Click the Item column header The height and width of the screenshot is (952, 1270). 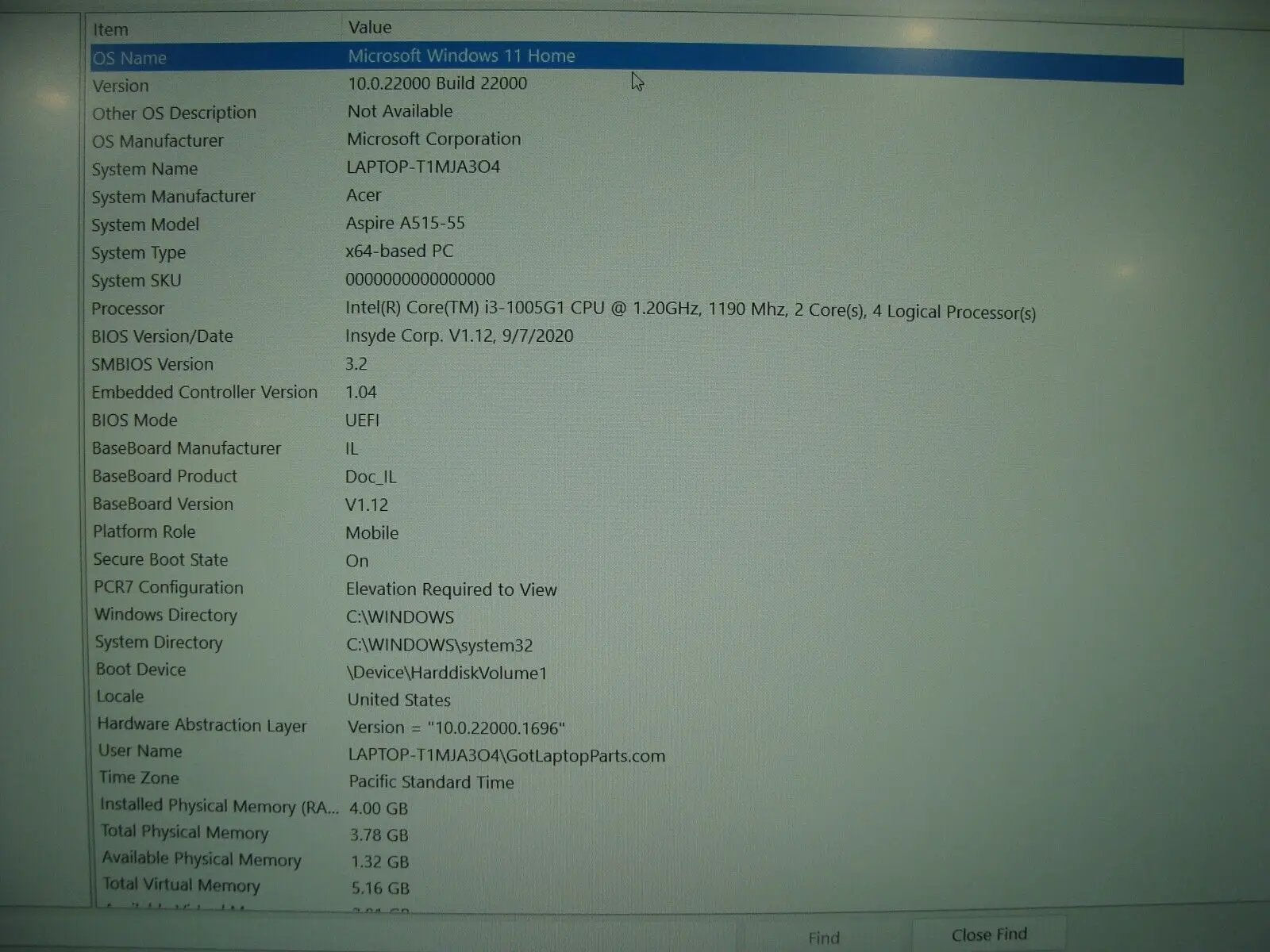(x=110, y=29)
